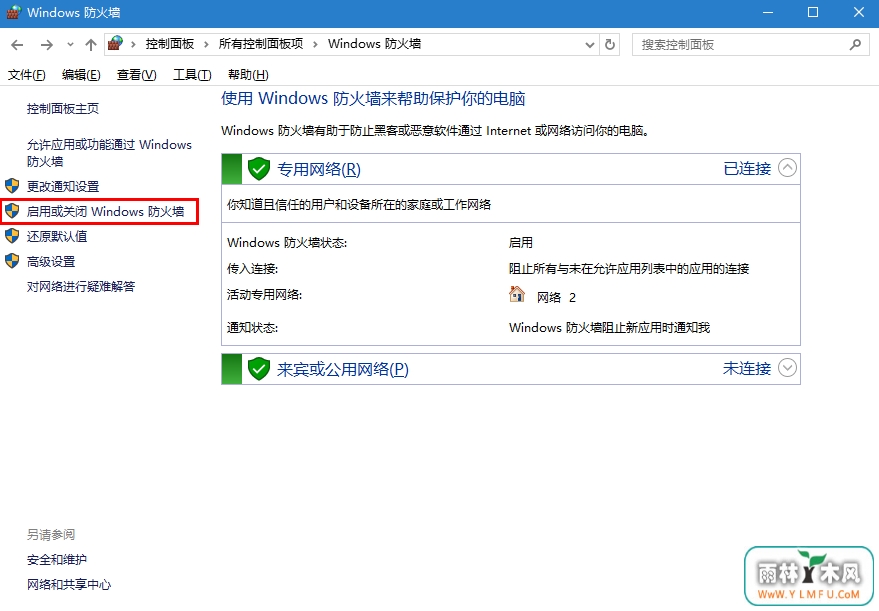The image size is (879, 611).
Task: Click the 活动专用网络: label
Action: [264, 294]
